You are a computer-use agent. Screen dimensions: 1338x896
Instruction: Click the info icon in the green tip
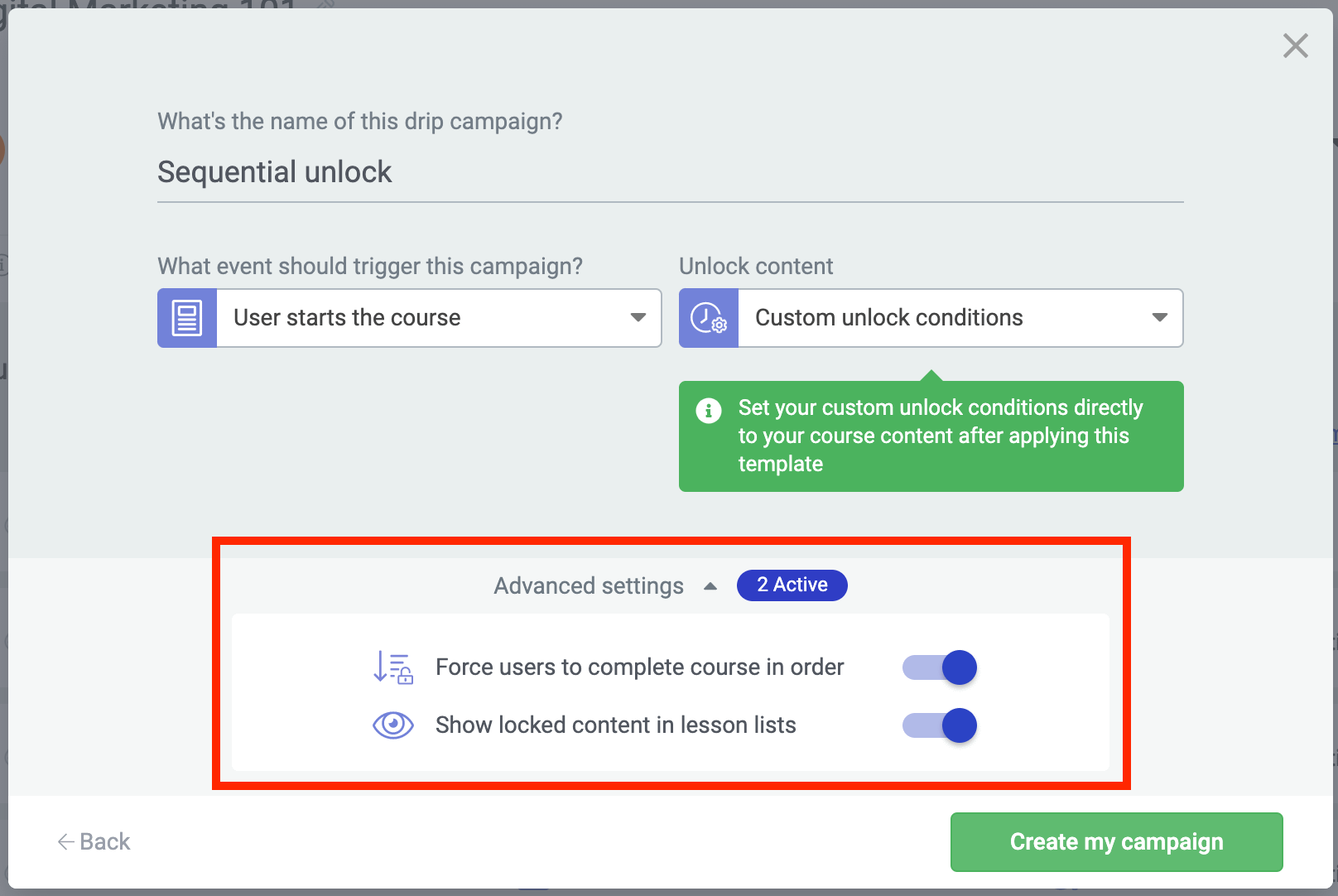click(x=709, y=411)
